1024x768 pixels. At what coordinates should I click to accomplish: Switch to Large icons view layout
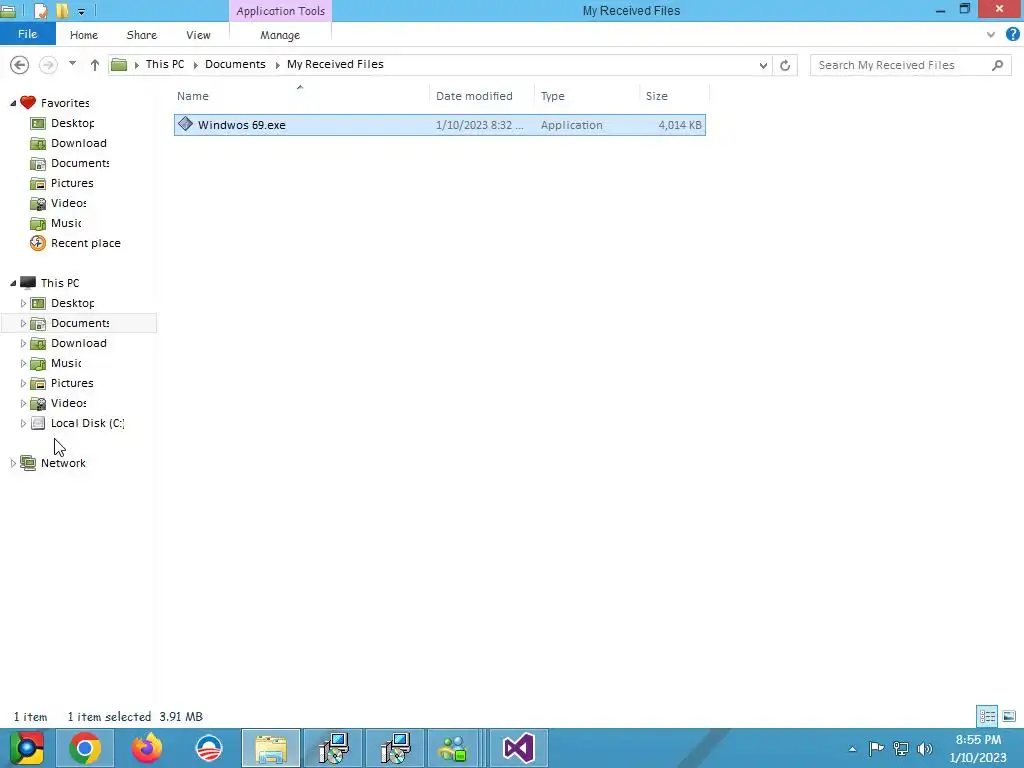click(x=1009, y=716)
